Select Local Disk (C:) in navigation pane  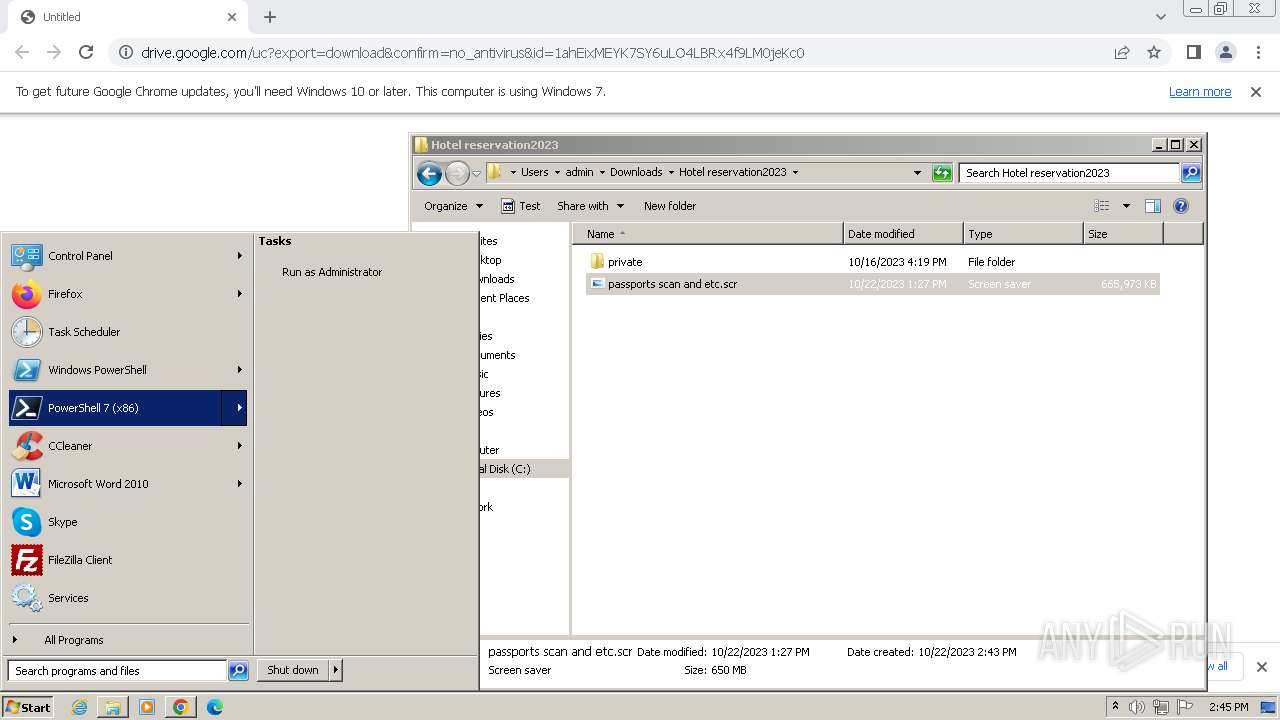[x=524, y=469]
